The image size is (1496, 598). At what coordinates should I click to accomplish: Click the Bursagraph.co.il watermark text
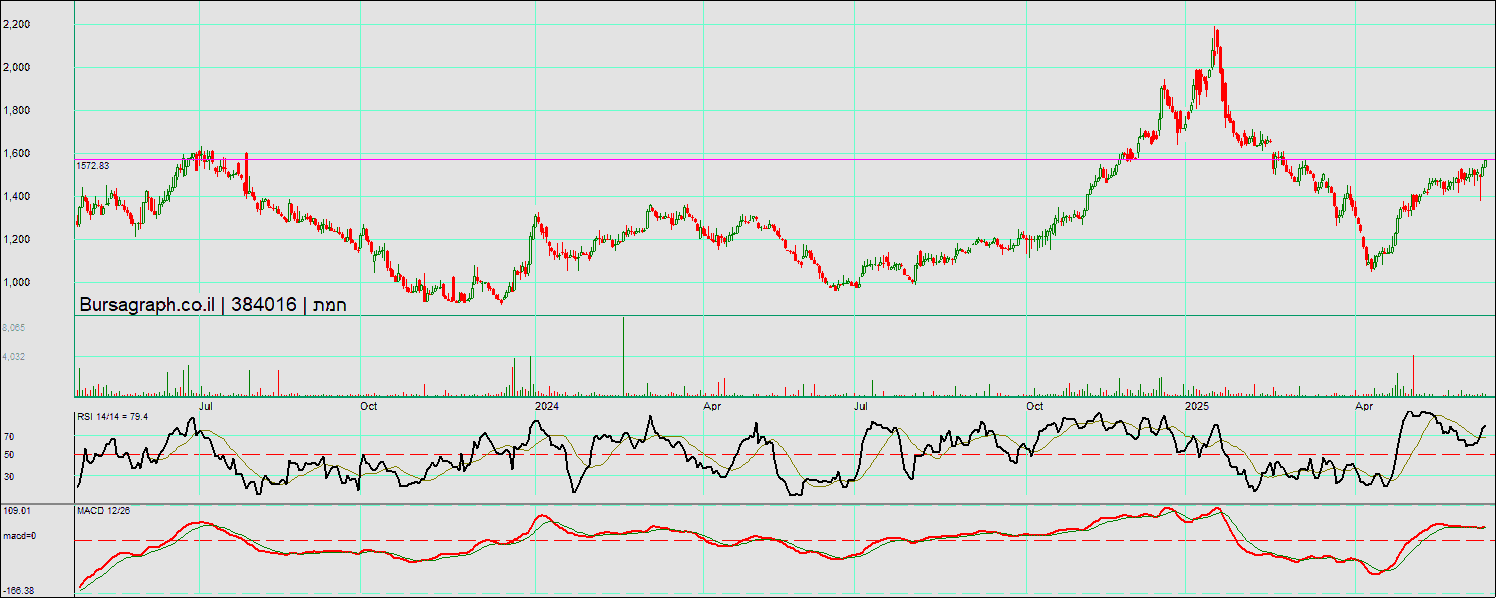(147, 305)
